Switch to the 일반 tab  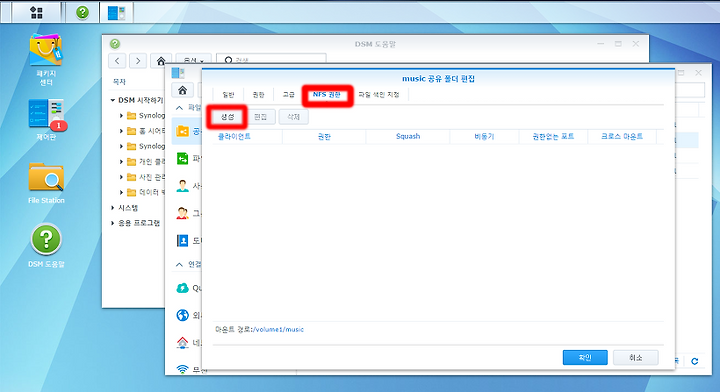[228, 95]
